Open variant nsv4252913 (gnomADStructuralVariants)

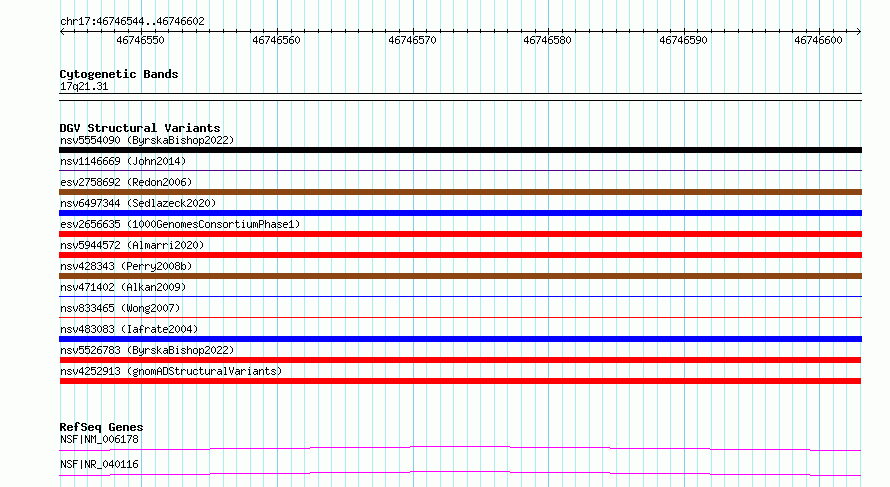tap(171, 371)
